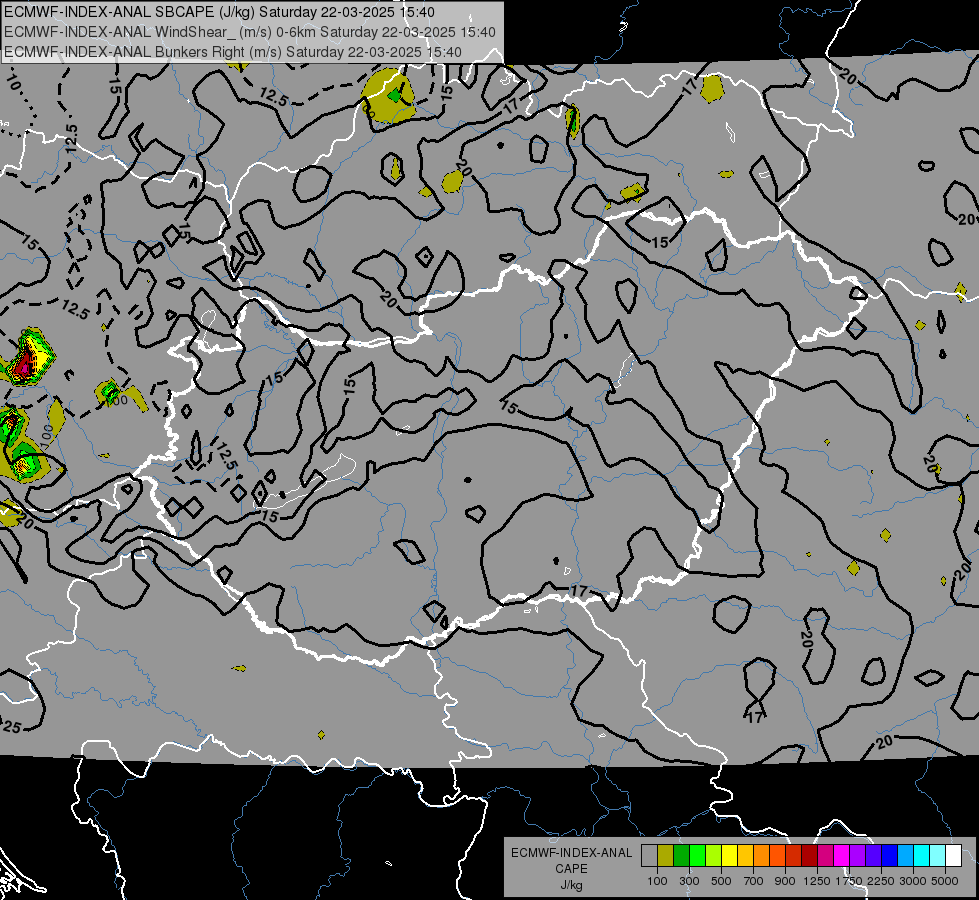Click the 2250 value under the color scale

pyautogui.click(x=881, y=881)
